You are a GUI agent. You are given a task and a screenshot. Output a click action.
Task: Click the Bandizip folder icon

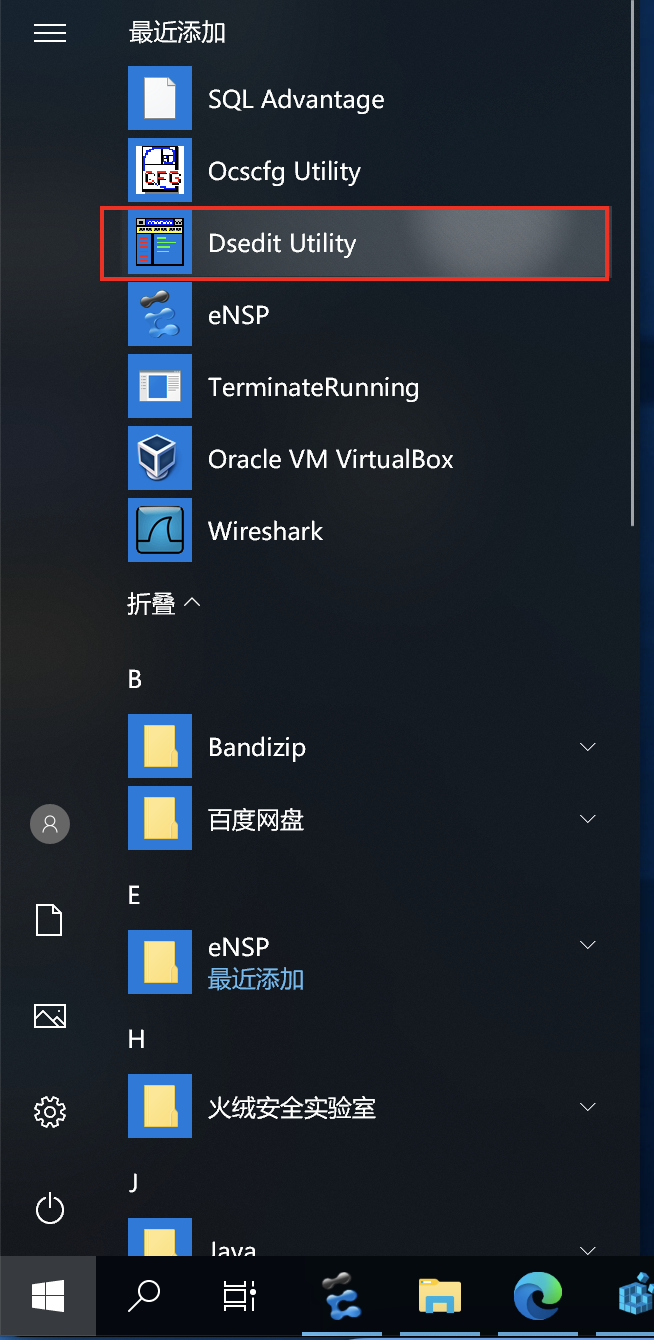click(160, 746)
